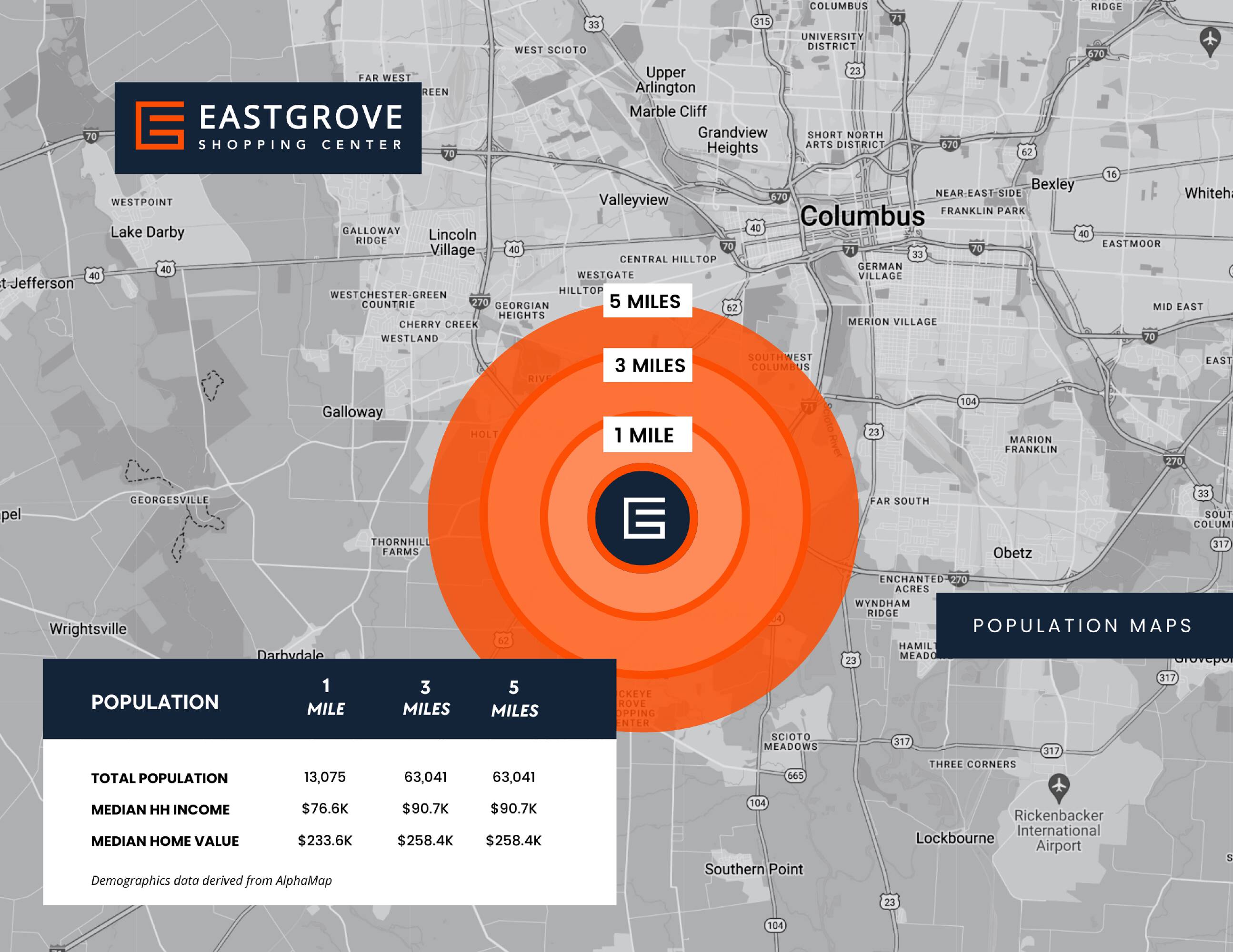Click the Eastgrove orange logo icon
Viewport: 1233px width, 952px height.
(160, 125)
